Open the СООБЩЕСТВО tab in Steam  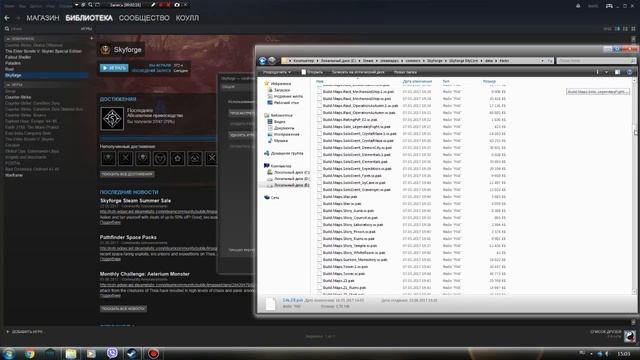144,18
